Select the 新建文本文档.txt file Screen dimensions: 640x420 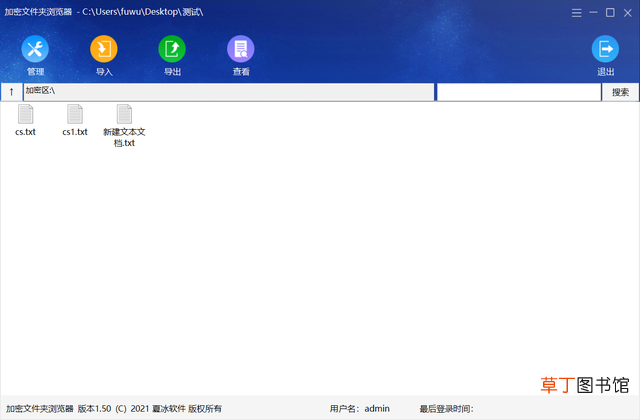click(x=124, y=126)
